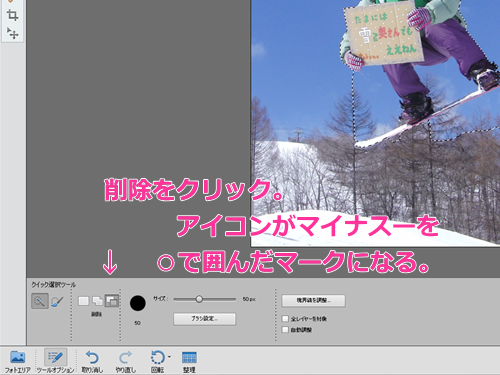Open 整理 Organizer

[189, 361]
